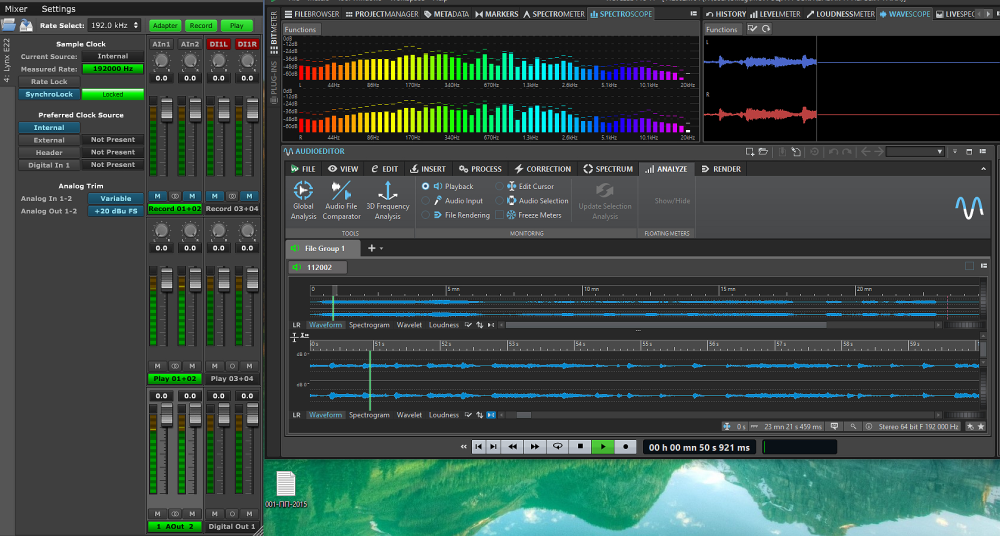Click the green Adapter button
Viewport: 1000px width, 536px height.
(164, 25)
